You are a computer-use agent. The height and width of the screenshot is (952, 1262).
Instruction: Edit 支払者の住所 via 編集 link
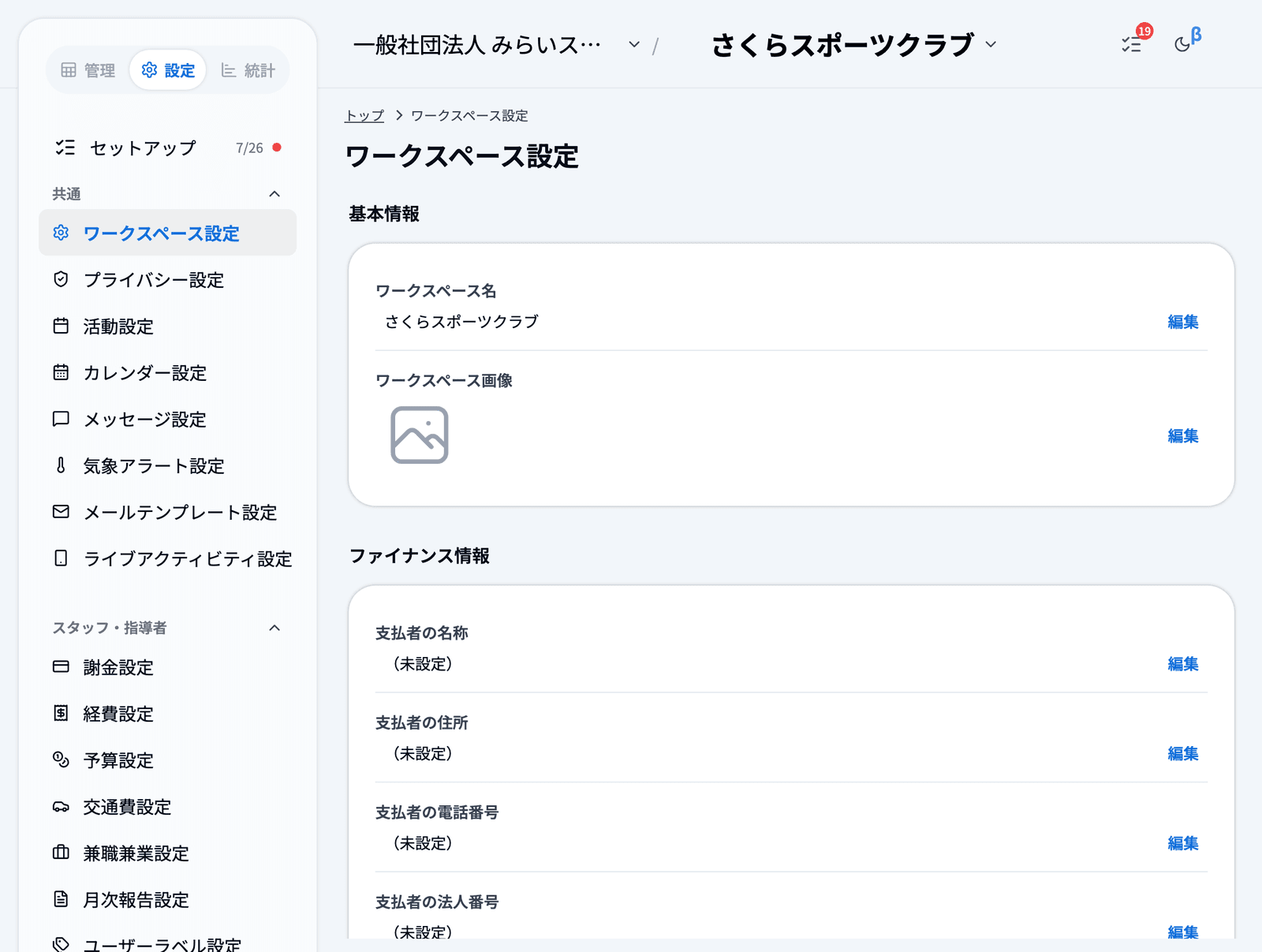pos(1182,753)
